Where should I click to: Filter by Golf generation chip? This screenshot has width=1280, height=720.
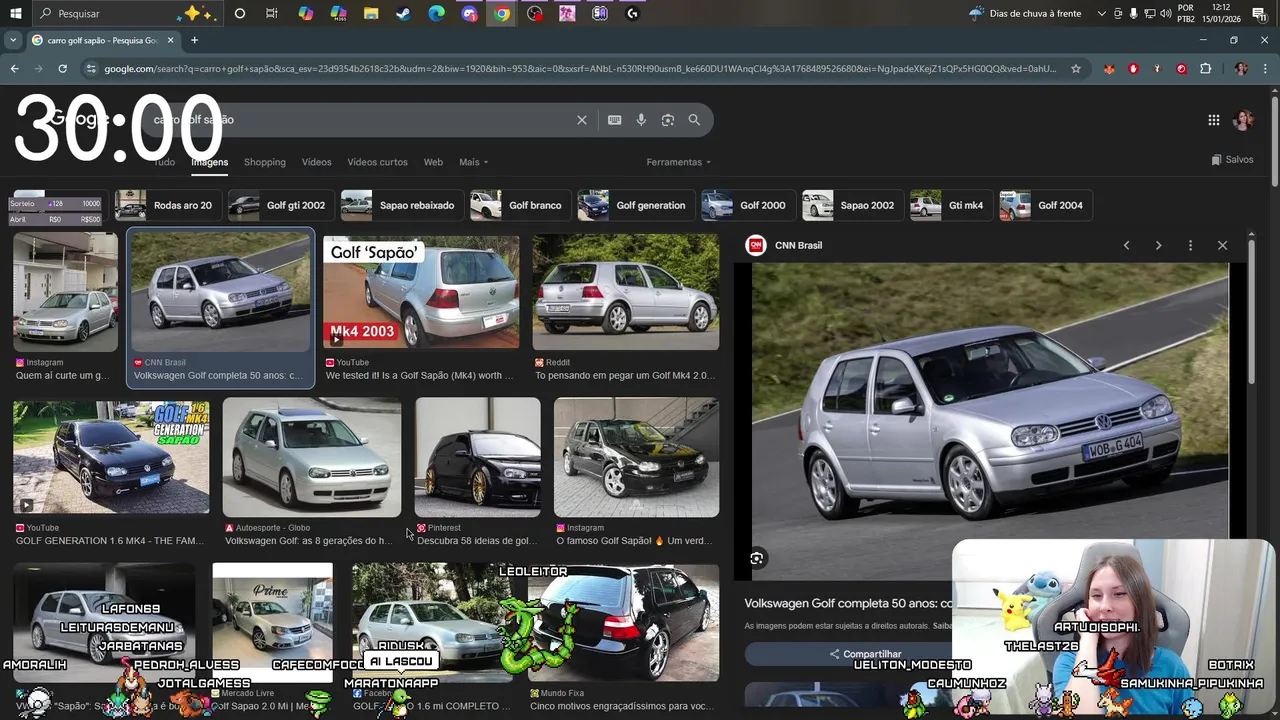pos(634,205)
